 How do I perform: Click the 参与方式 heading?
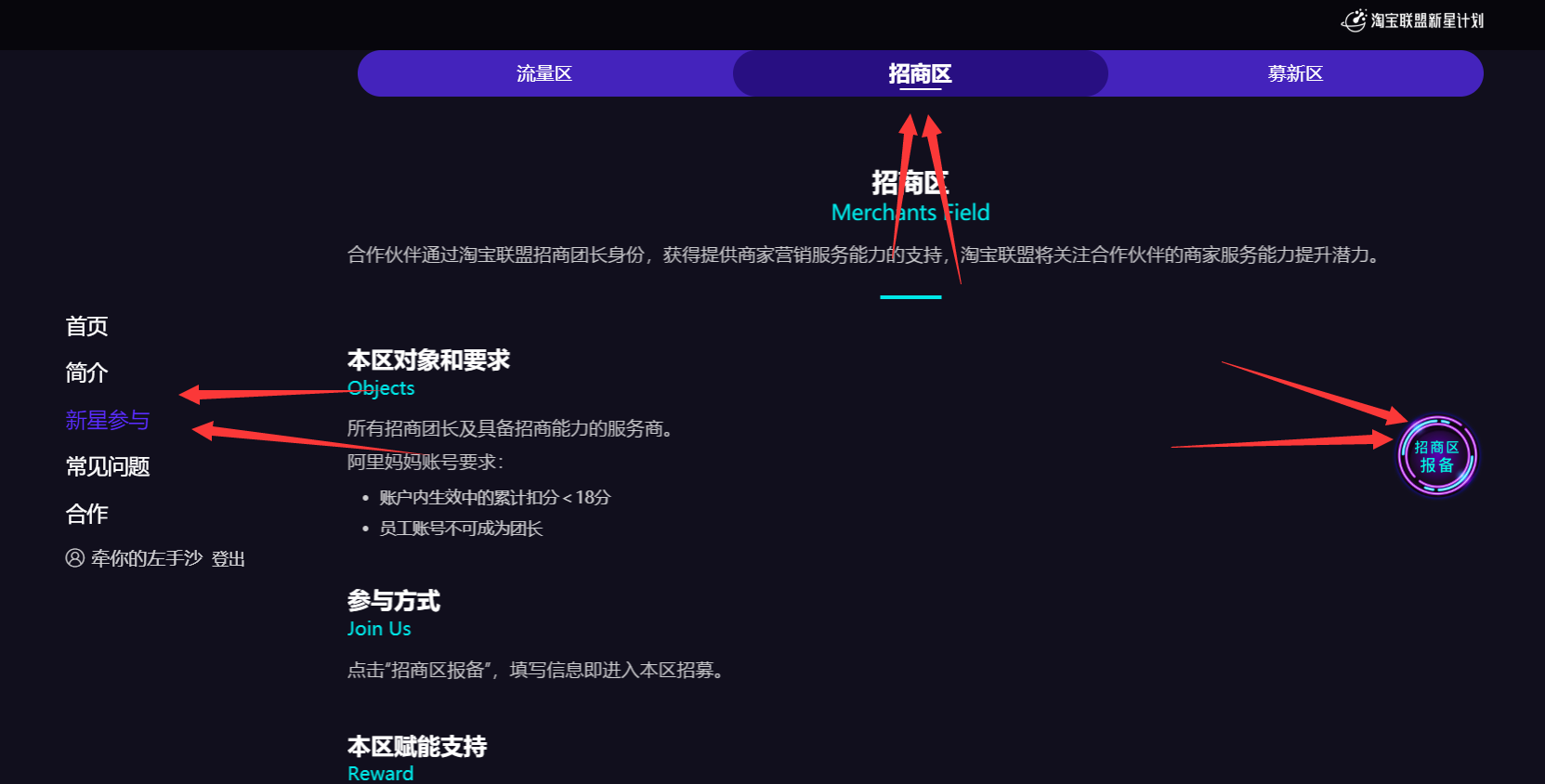[x=394, y=601]
